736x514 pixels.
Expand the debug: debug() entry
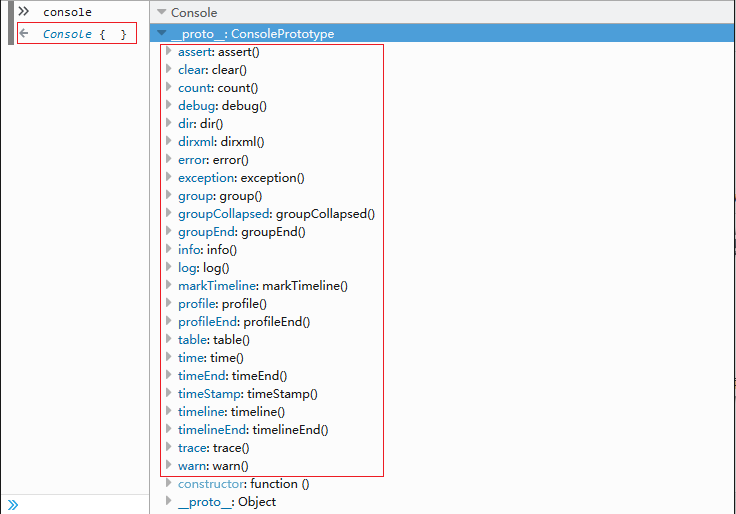(169, 105)
